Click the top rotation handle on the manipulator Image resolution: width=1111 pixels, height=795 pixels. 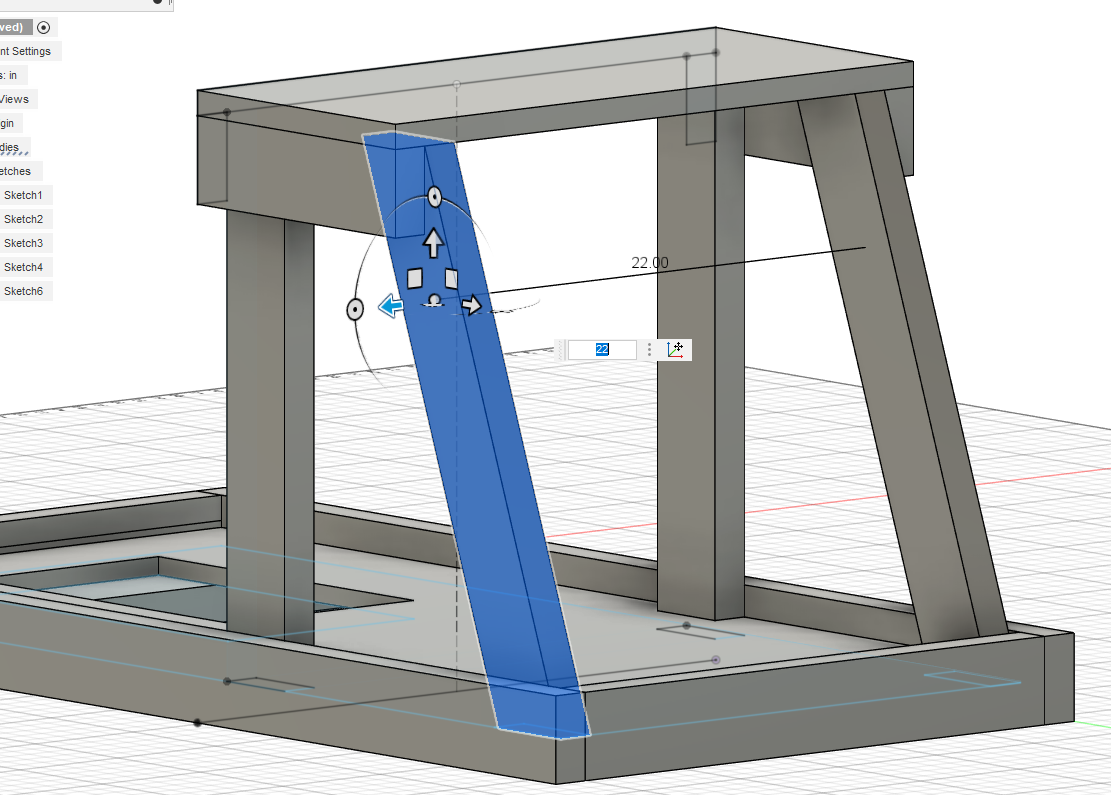435,196
